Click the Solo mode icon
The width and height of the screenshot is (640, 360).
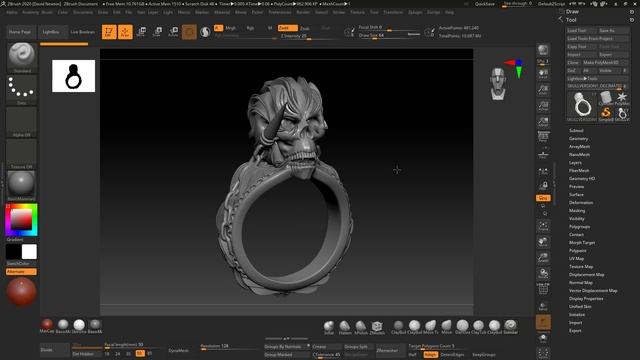[543, 338]
